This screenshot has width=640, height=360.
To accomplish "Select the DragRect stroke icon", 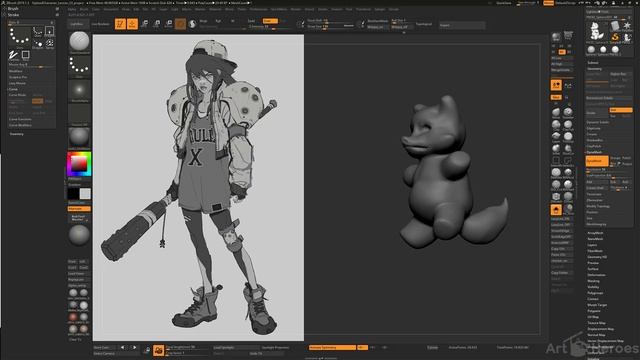I will pyautogui.click(x=49, y=31).
